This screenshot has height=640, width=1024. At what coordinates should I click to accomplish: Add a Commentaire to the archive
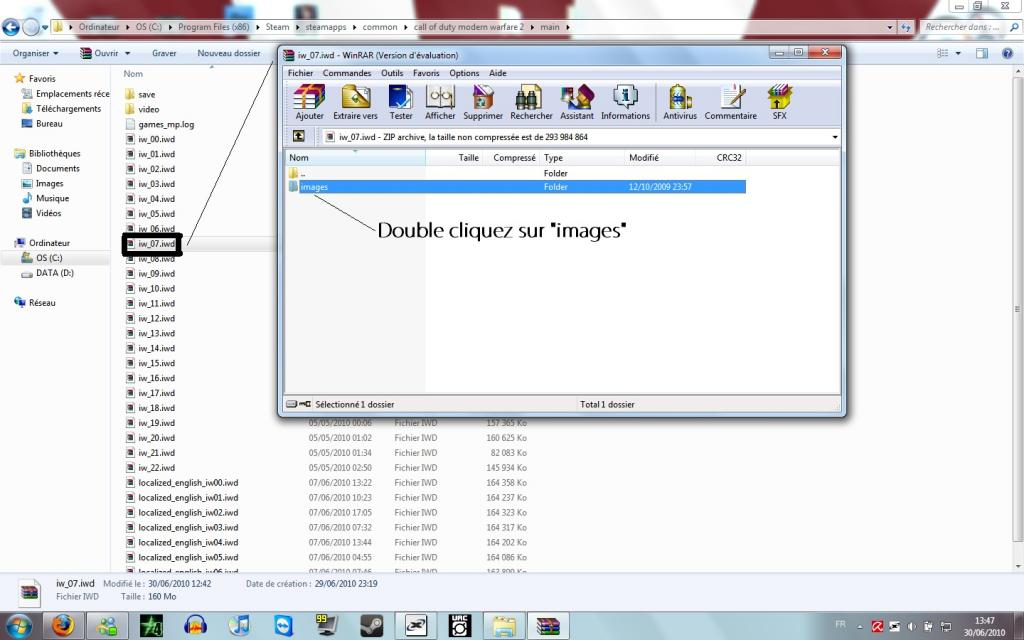click(x=731, y=103)
